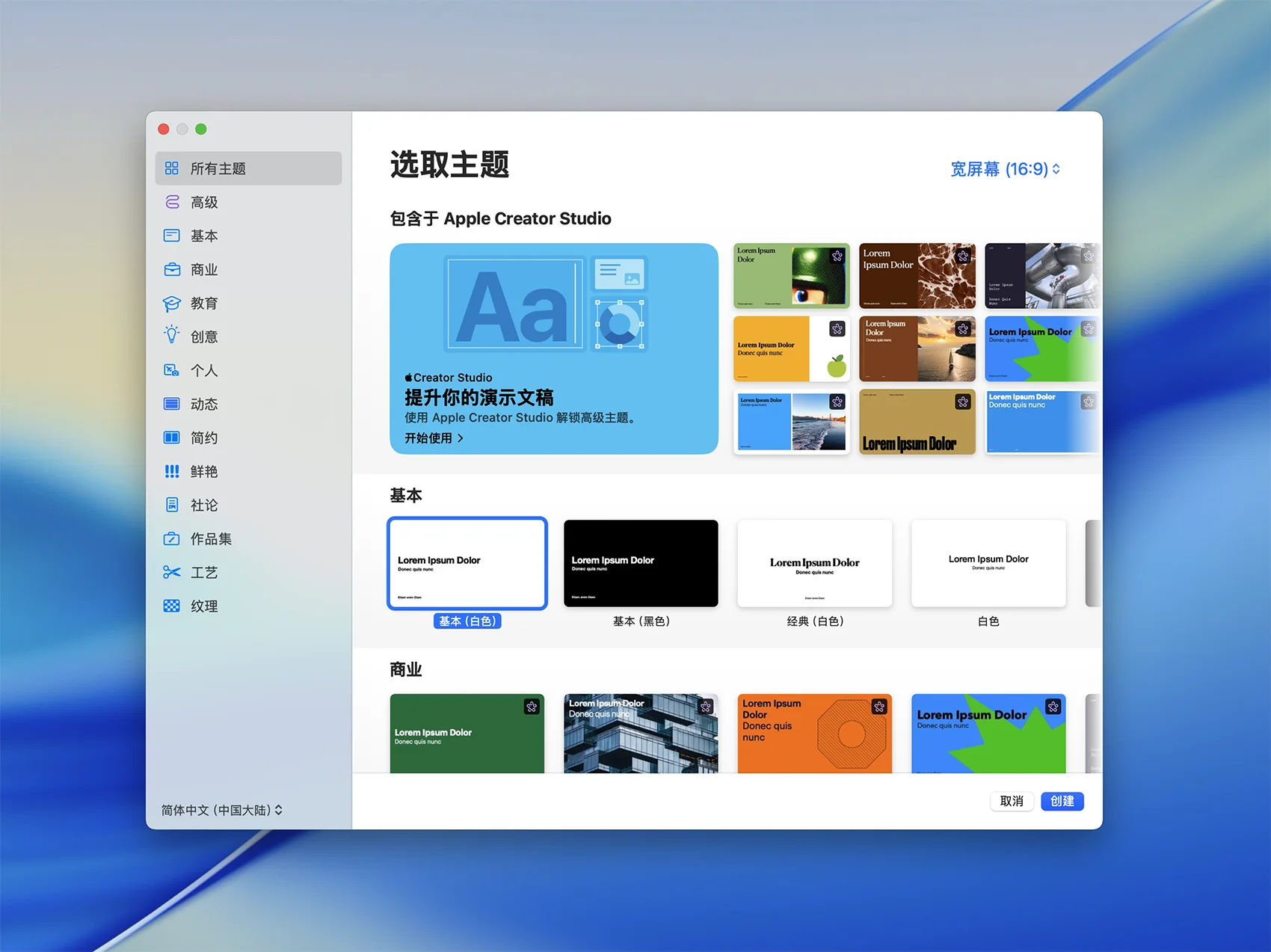The width and height of the screenshot is (1271, 952).
Task: Select the 纹理 checkerboard icon
Action: (x=172, y=606)
